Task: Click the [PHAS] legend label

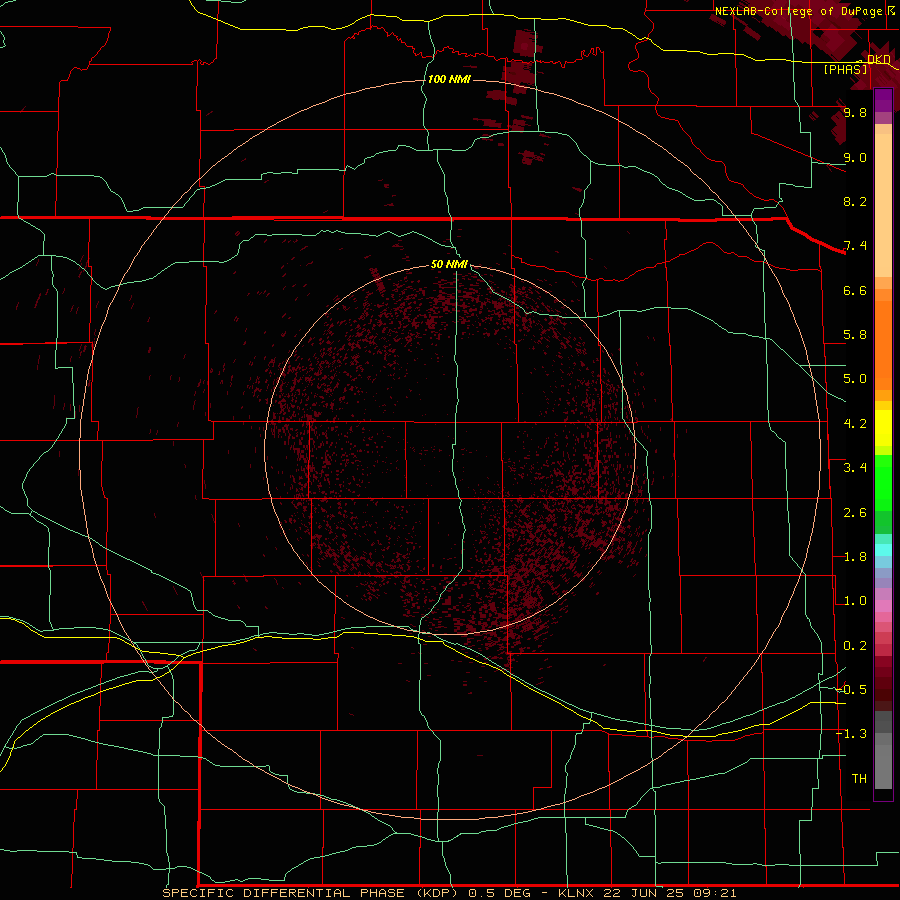Action: [845, 69]
